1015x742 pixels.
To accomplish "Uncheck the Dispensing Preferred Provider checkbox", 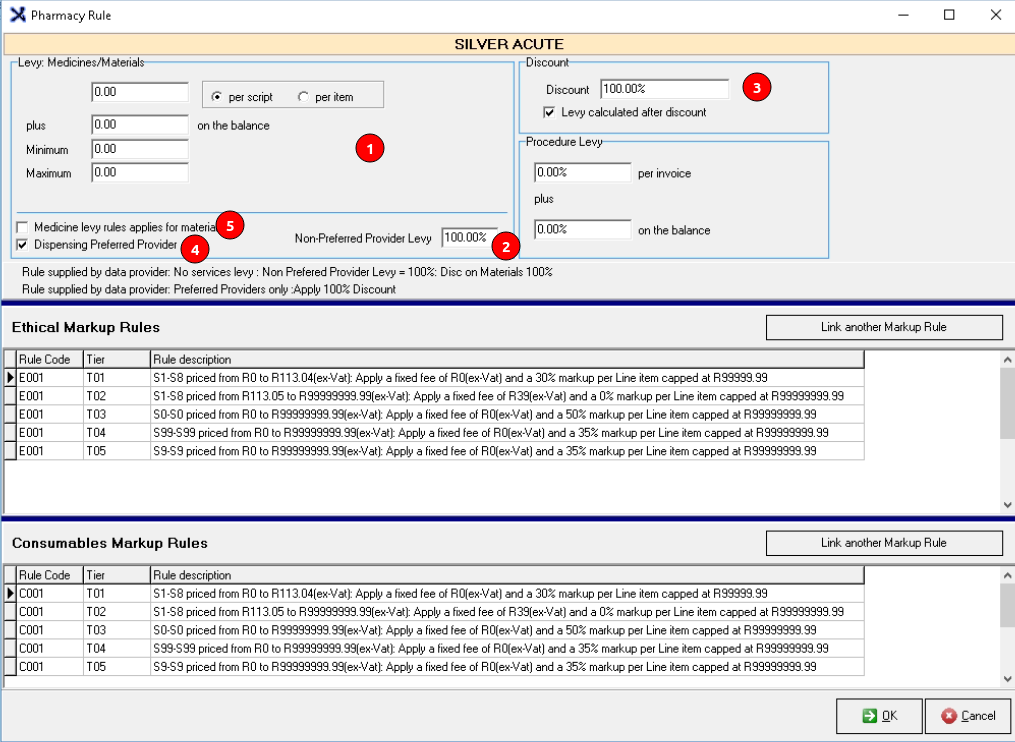I will coord(22,244).
